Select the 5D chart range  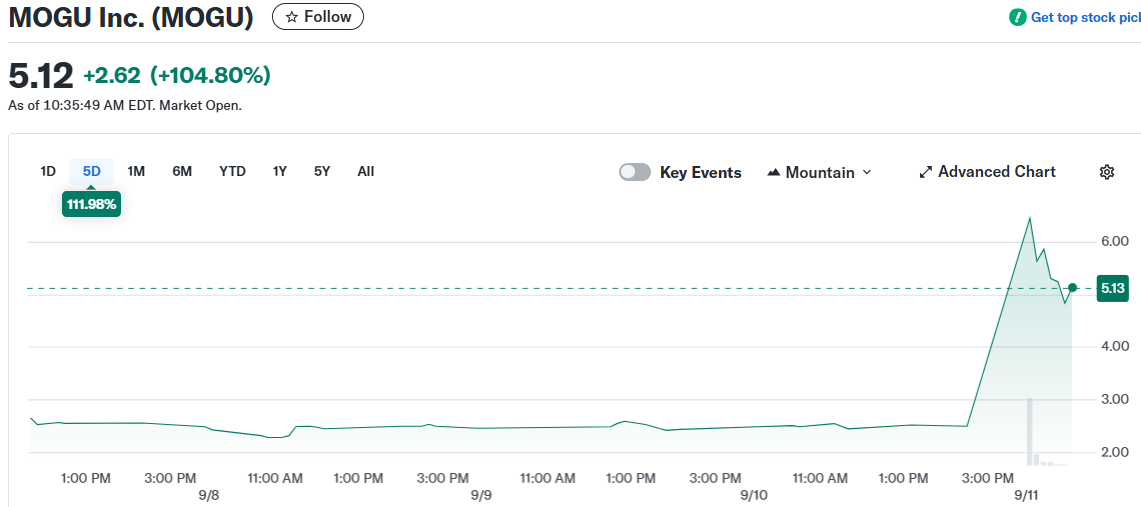point(92,172)
